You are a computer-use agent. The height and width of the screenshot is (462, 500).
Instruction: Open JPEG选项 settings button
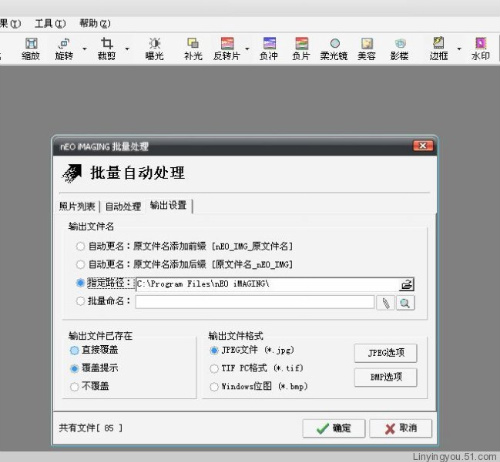386,353
